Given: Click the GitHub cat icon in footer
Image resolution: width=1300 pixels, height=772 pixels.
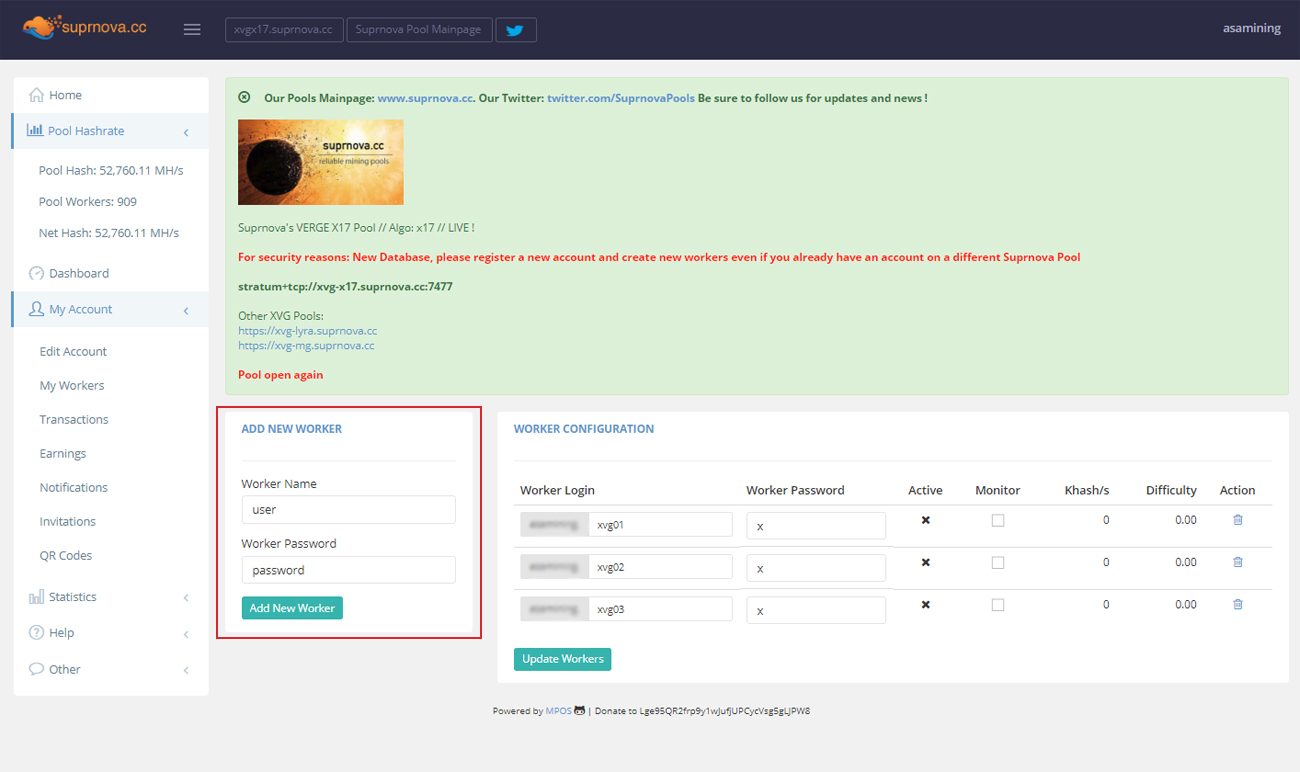Looking at the screenshot, I should point(579,711).
